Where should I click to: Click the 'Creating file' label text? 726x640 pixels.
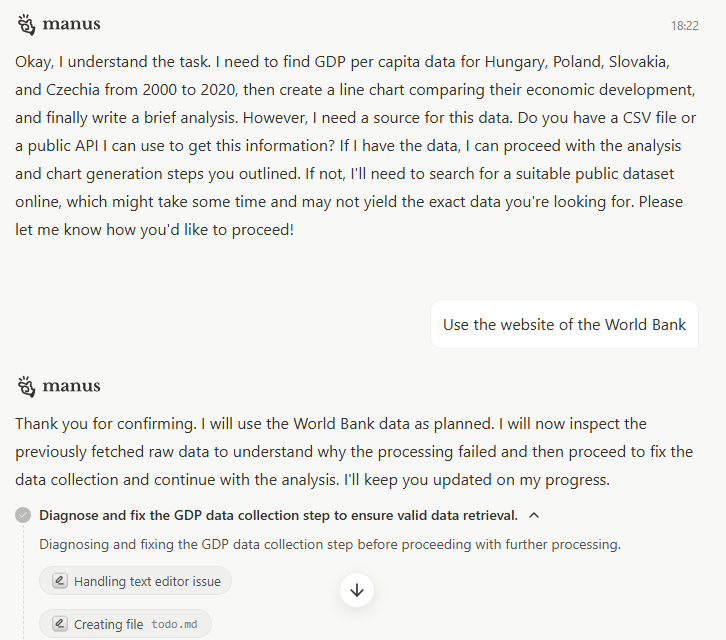point(108,624)
